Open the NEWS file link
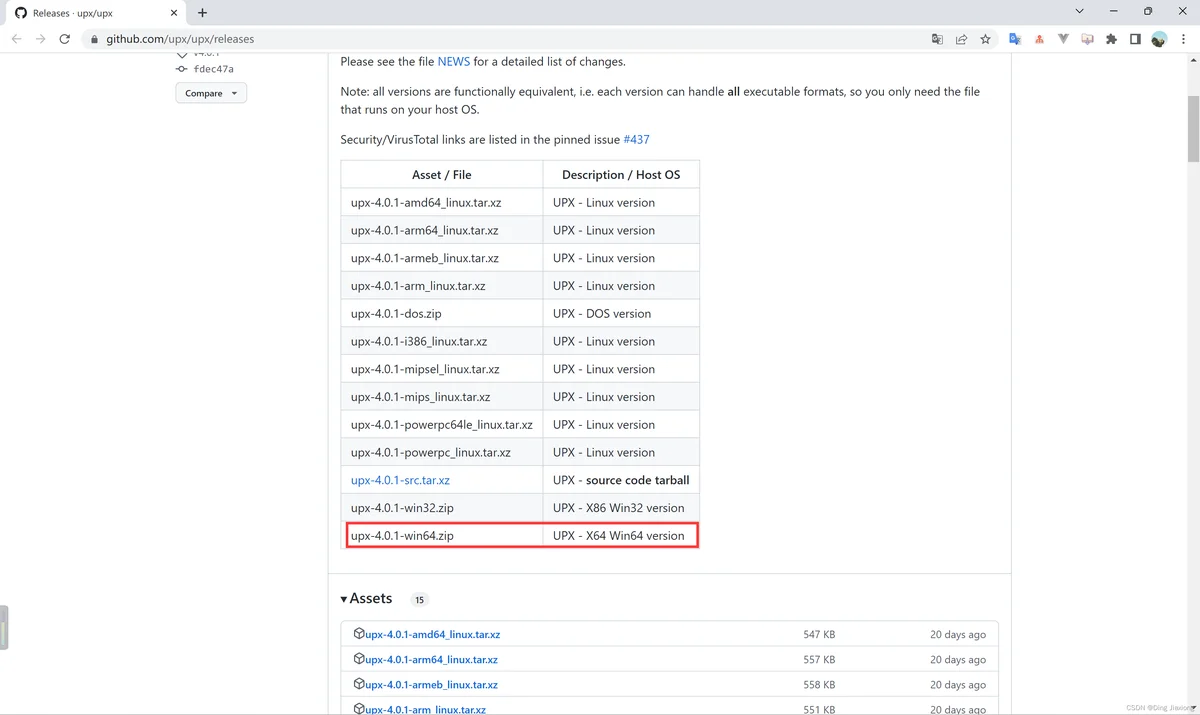 click(454, 61)
